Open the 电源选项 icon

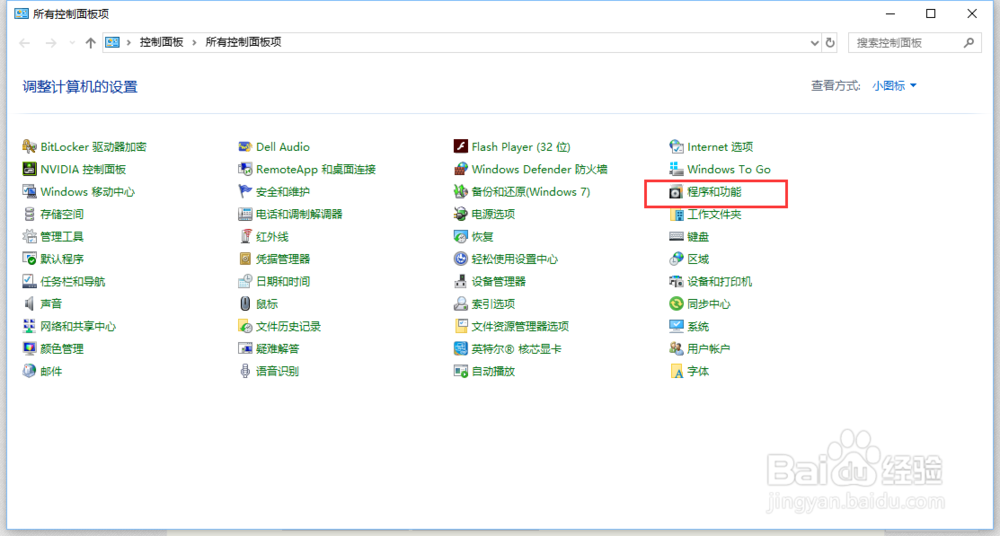tap(460, 214)
